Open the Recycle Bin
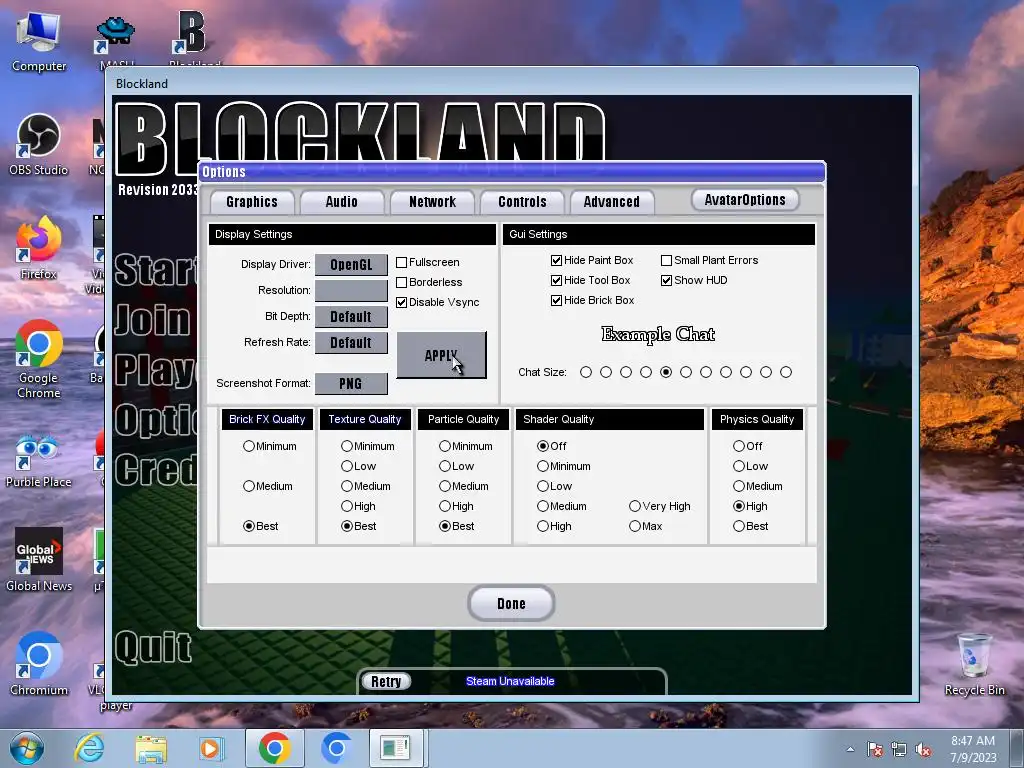 974,664
